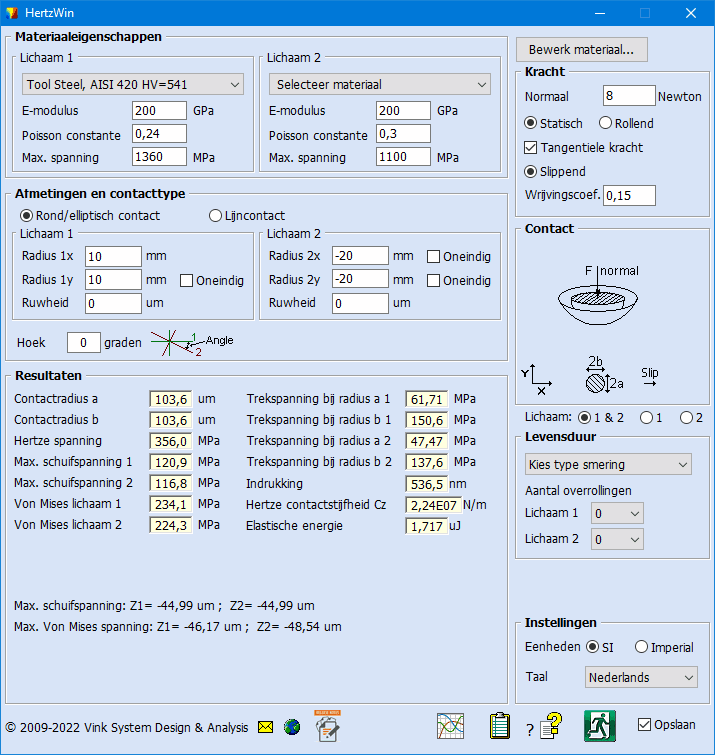Screen dimensions: 715x755
Task: Click the Indrukking value 536,5
Action: click(x=427, y=484)
